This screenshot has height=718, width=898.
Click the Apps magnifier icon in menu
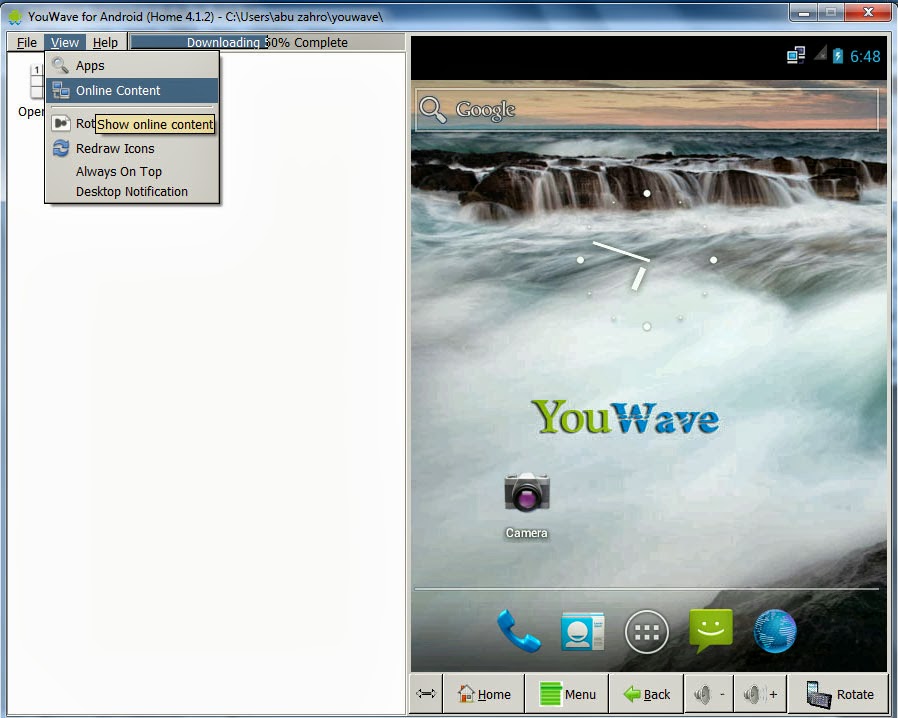60,65
